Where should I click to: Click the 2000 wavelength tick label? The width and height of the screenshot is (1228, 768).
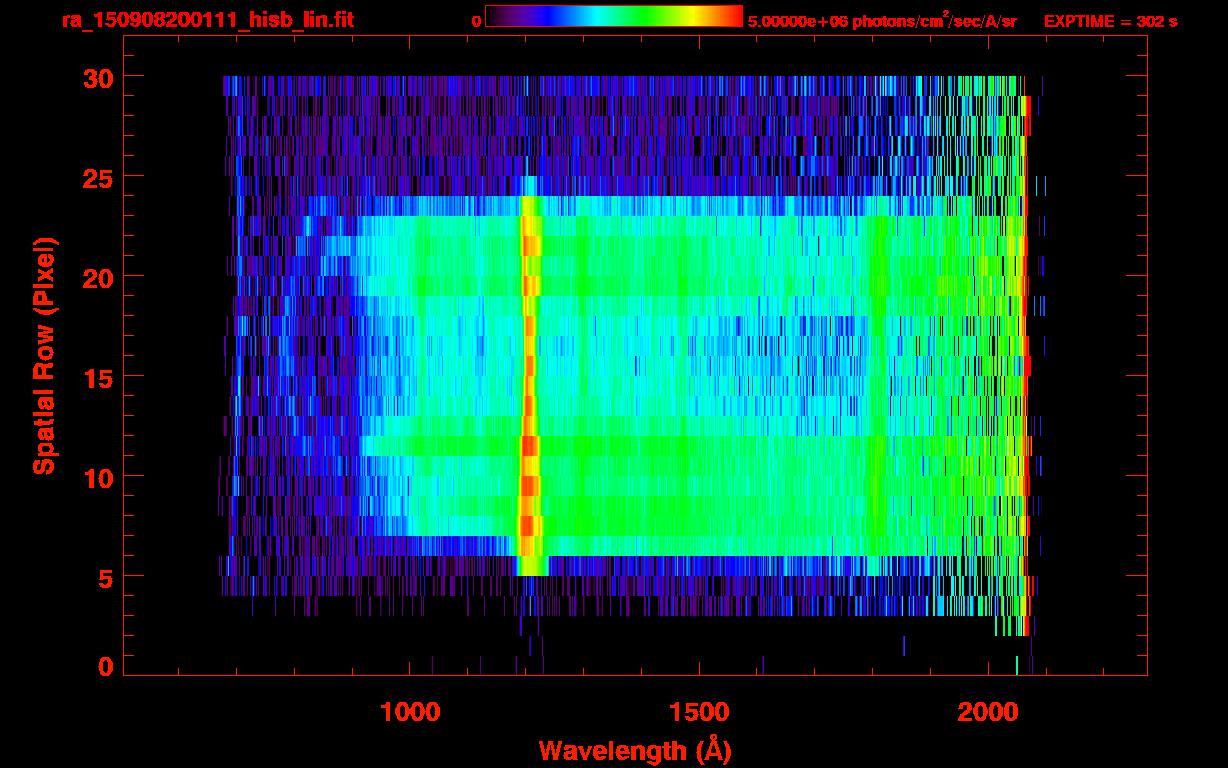point(988,712)
